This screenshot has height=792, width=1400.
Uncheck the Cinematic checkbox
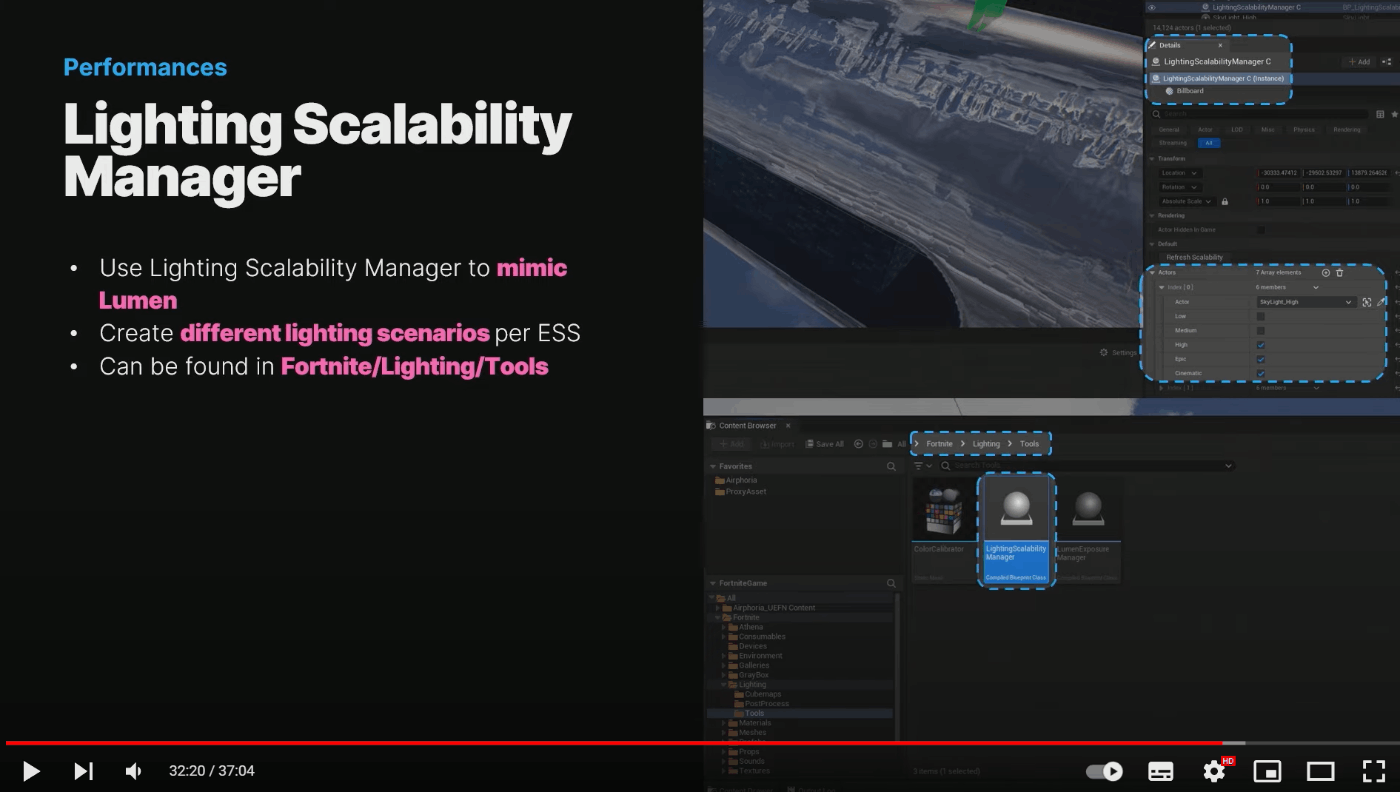click(1261, 373)
